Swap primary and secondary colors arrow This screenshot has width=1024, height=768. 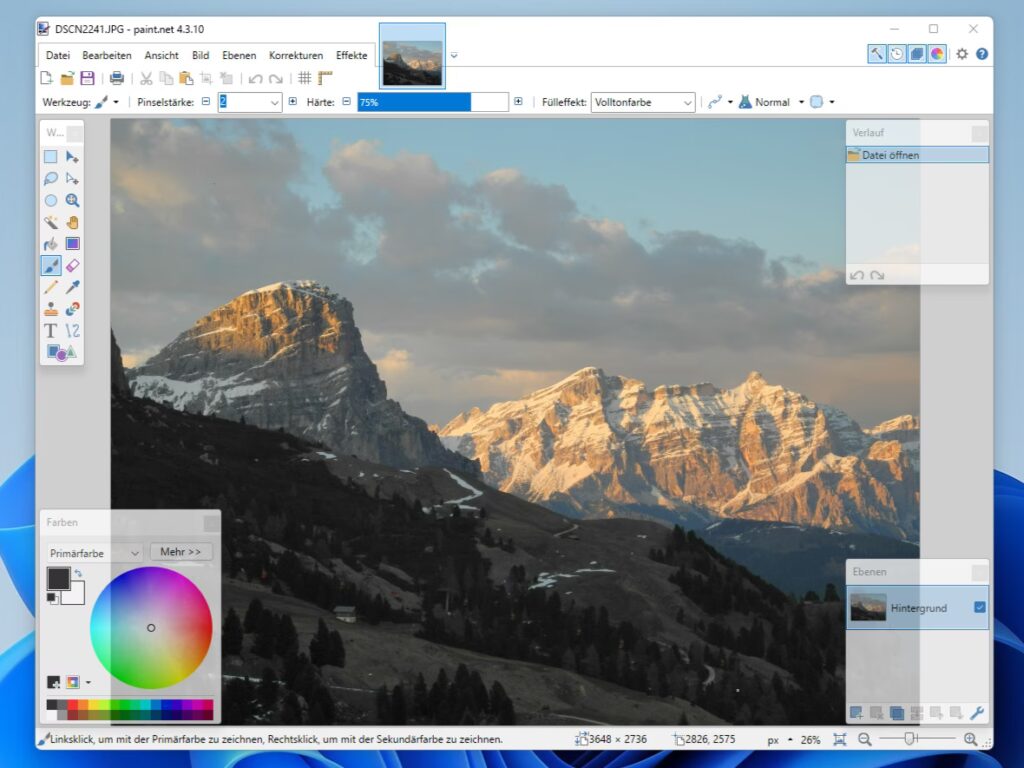click(x=78, y=573)
